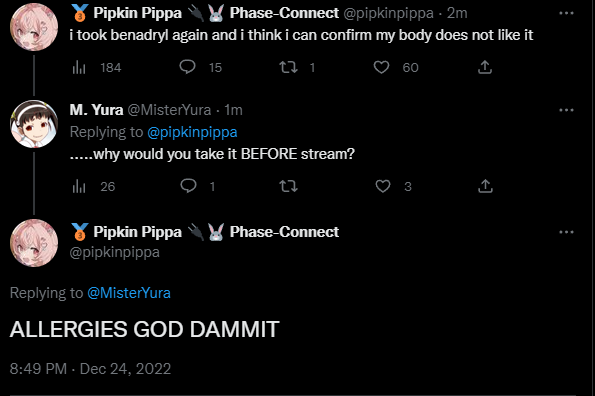This screenshot has width=595, height=396.
Task: Open @MisterYura mention link in Pippa's reply
Action: point(129,293)
